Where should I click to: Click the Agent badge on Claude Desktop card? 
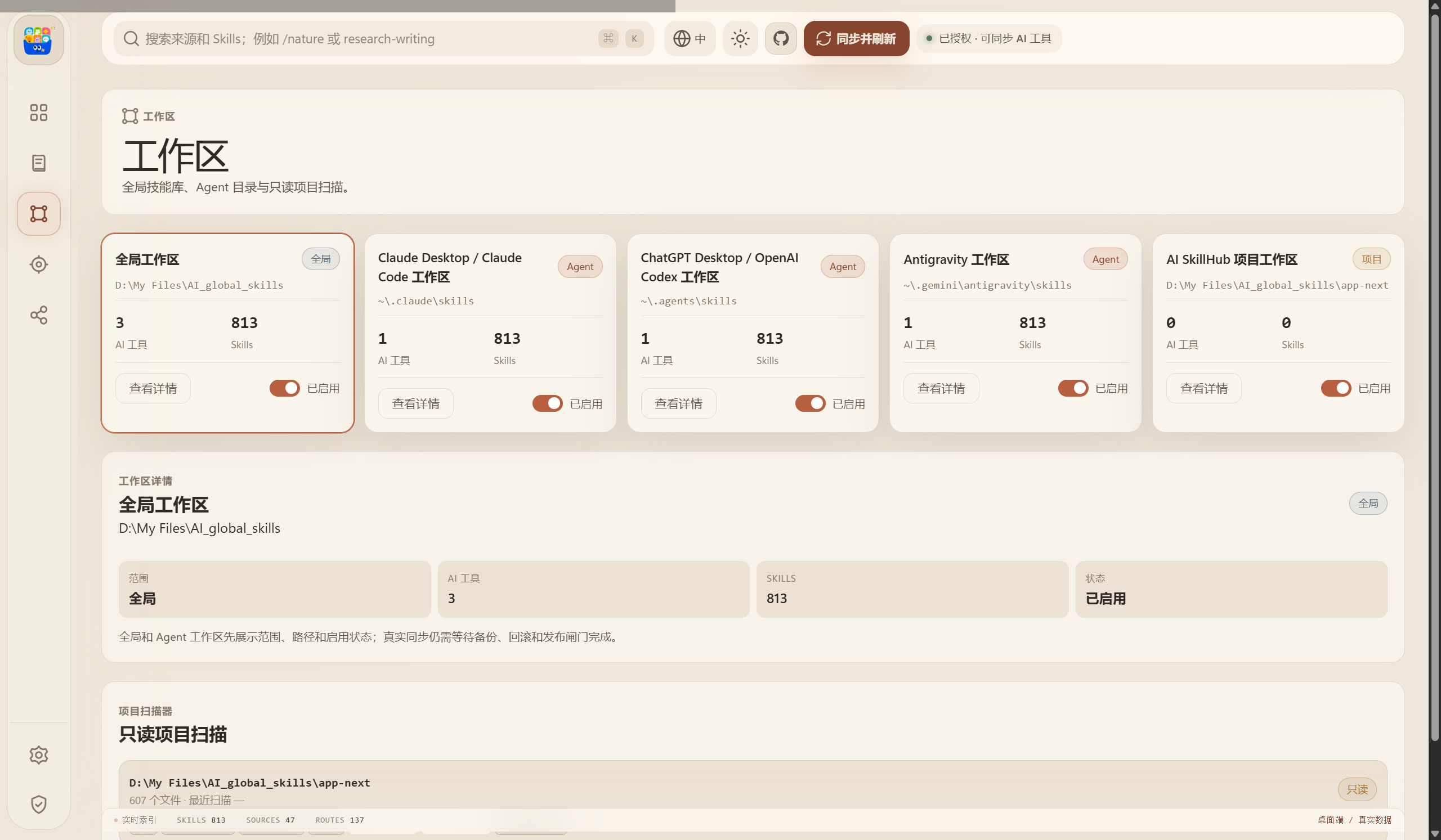click(580, 267)
